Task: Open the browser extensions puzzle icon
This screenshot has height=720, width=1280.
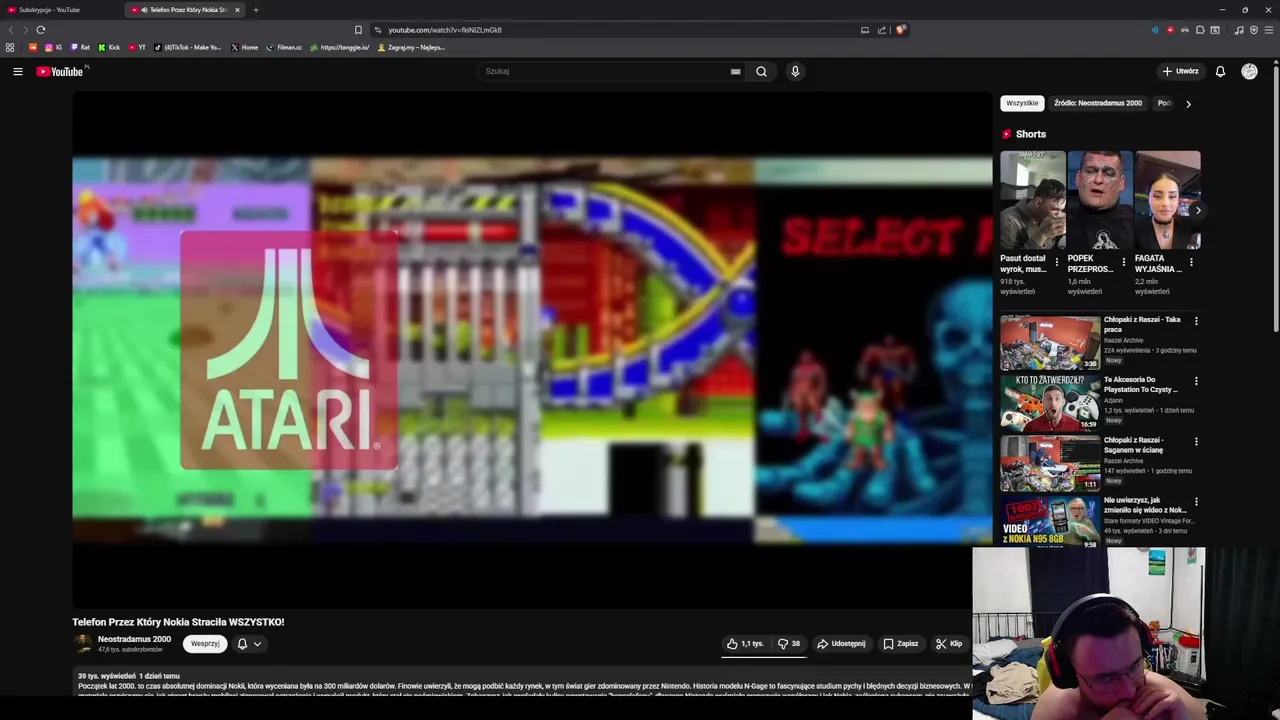Action: (x=1200, y=30)
